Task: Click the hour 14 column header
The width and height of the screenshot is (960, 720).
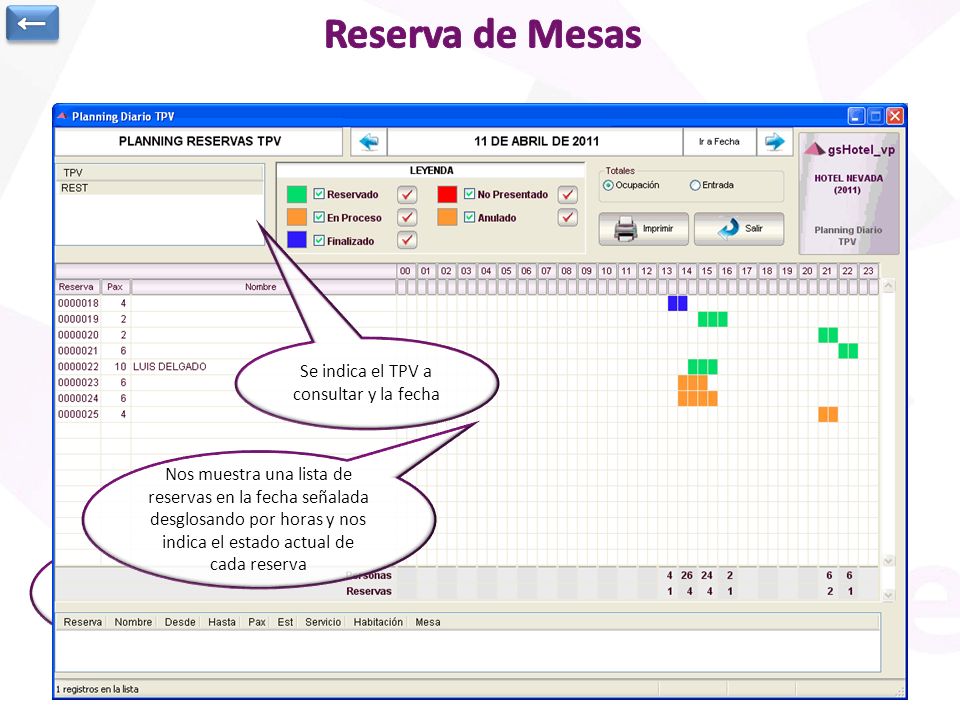Action: (686, 271)
